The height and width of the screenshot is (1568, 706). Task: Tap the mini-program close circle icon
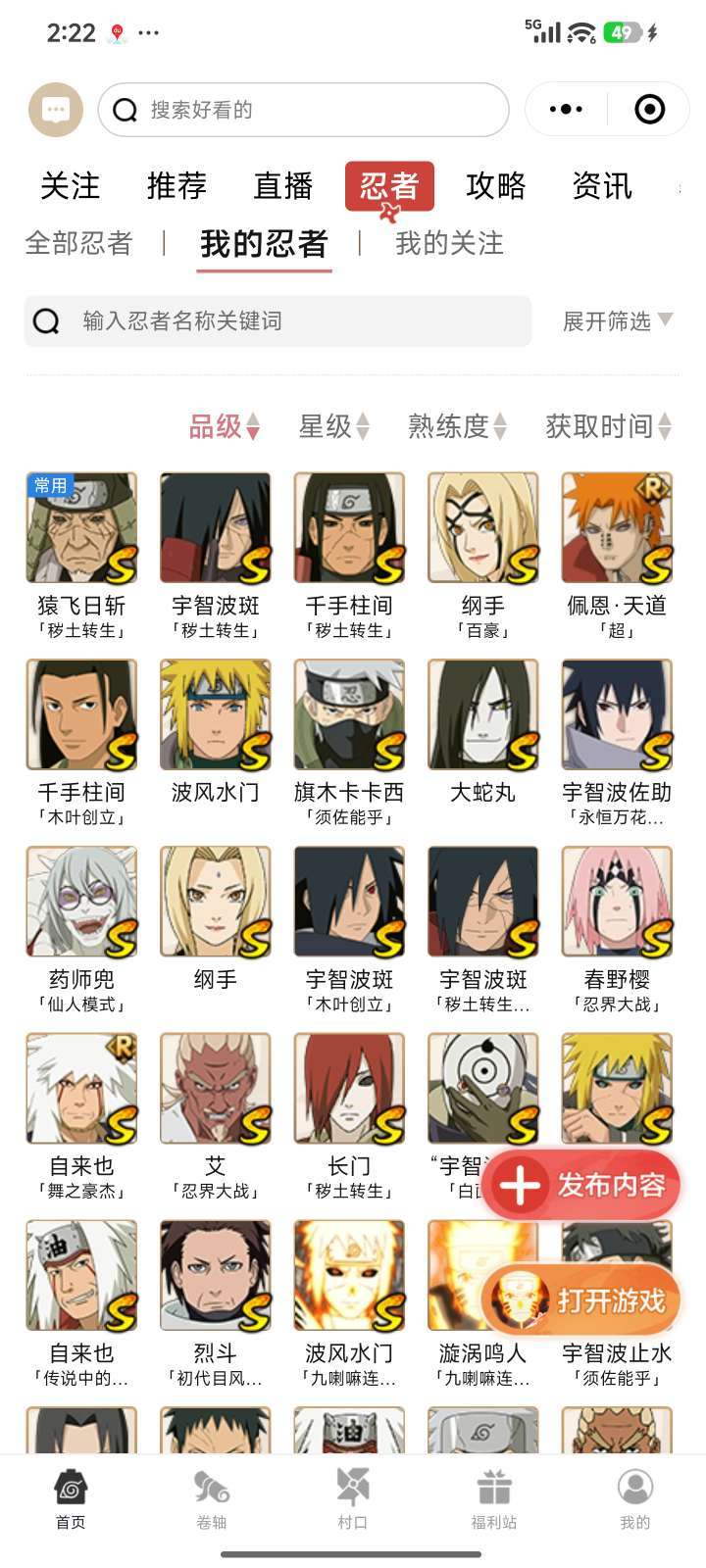[x=649, y=109]
